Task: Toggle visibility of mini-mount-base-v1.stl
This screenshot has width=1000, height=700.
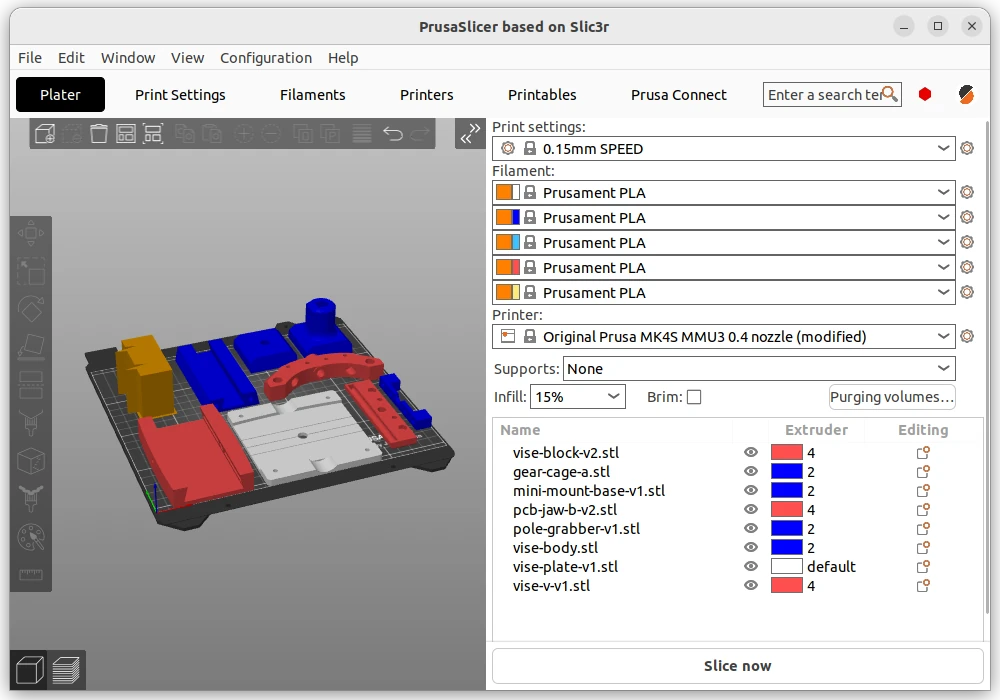Action: click(751, 490)
